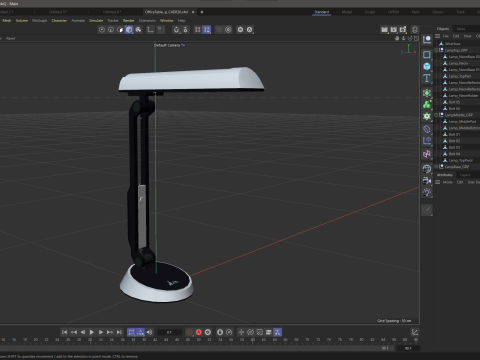Click the Scale keyframe icon
The width and height of the screenshot is (480, 360).
click(260, 332)
